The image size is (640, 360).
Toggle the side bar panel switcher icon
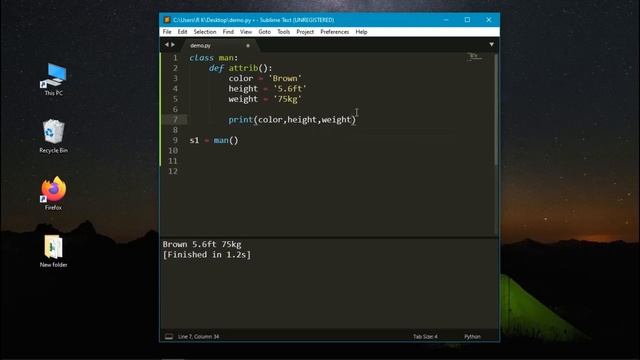coord(169,336)
